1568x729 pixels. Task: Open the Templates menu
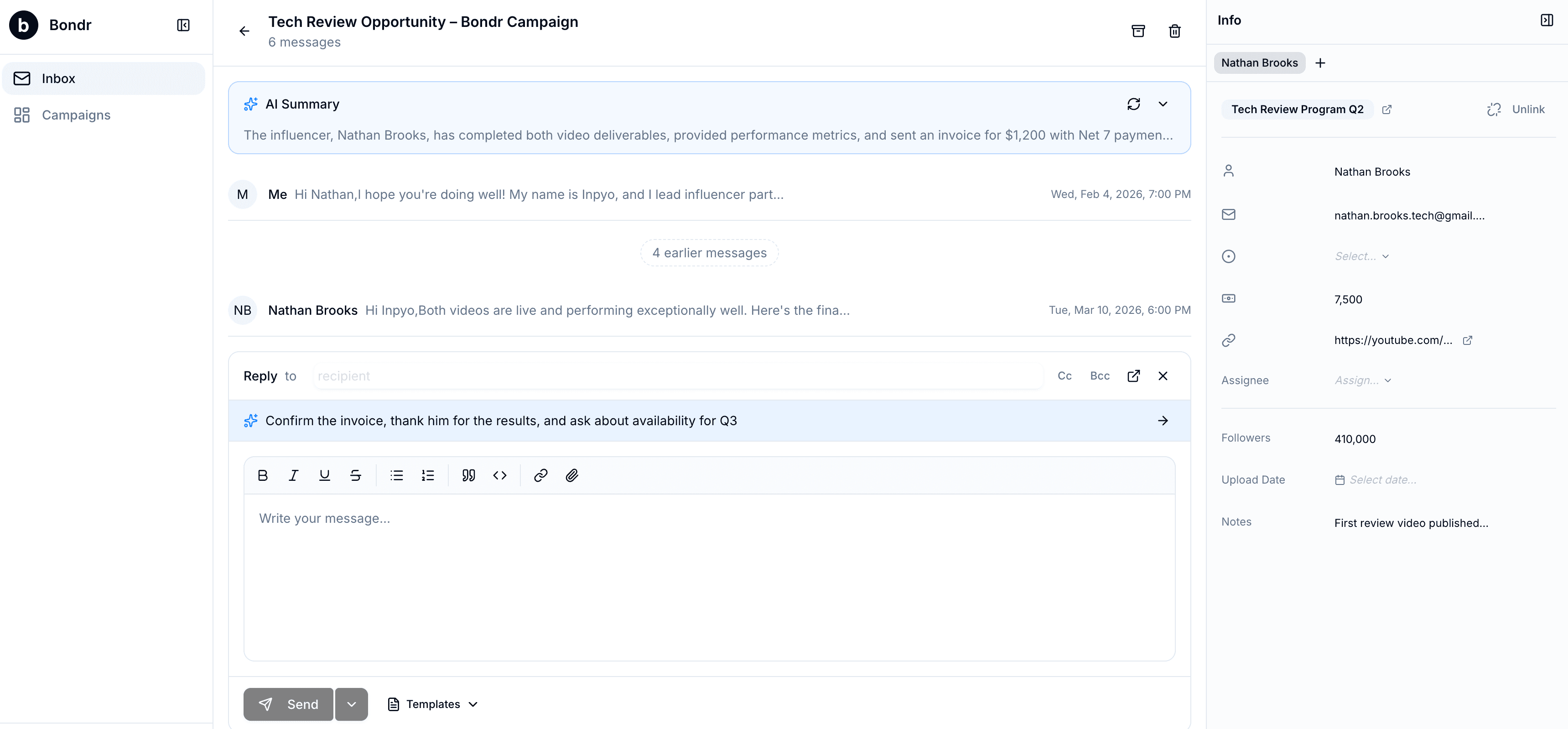point(432,704)
